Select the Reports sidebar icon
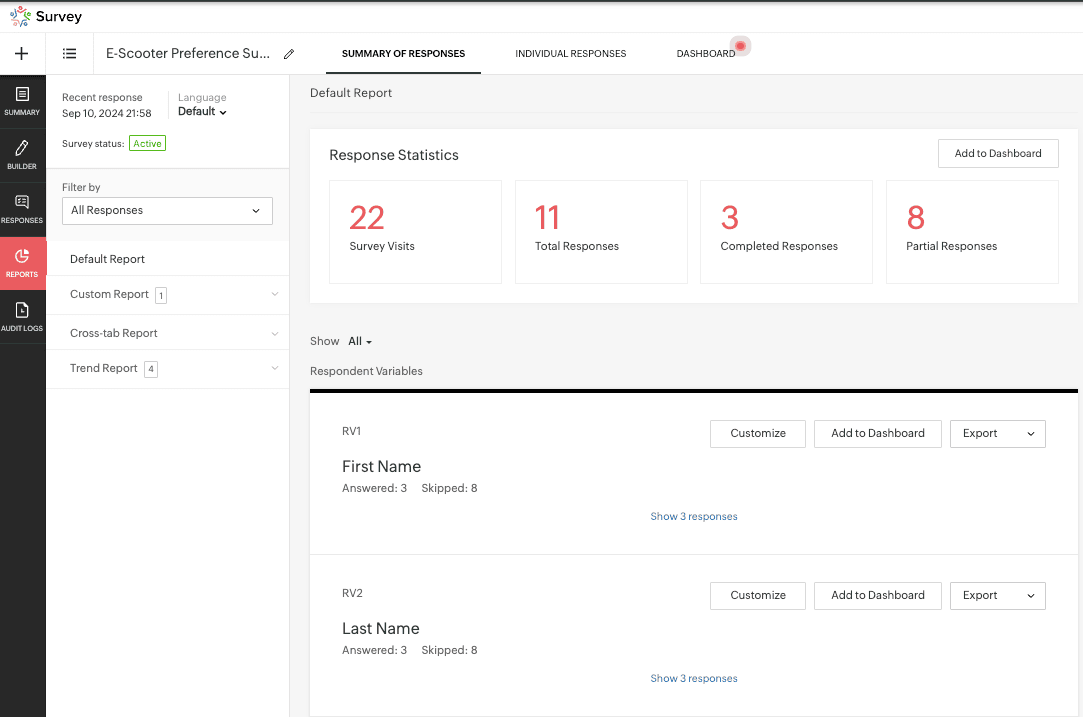This screenshot has width=1083, height=717. (22, 263)
